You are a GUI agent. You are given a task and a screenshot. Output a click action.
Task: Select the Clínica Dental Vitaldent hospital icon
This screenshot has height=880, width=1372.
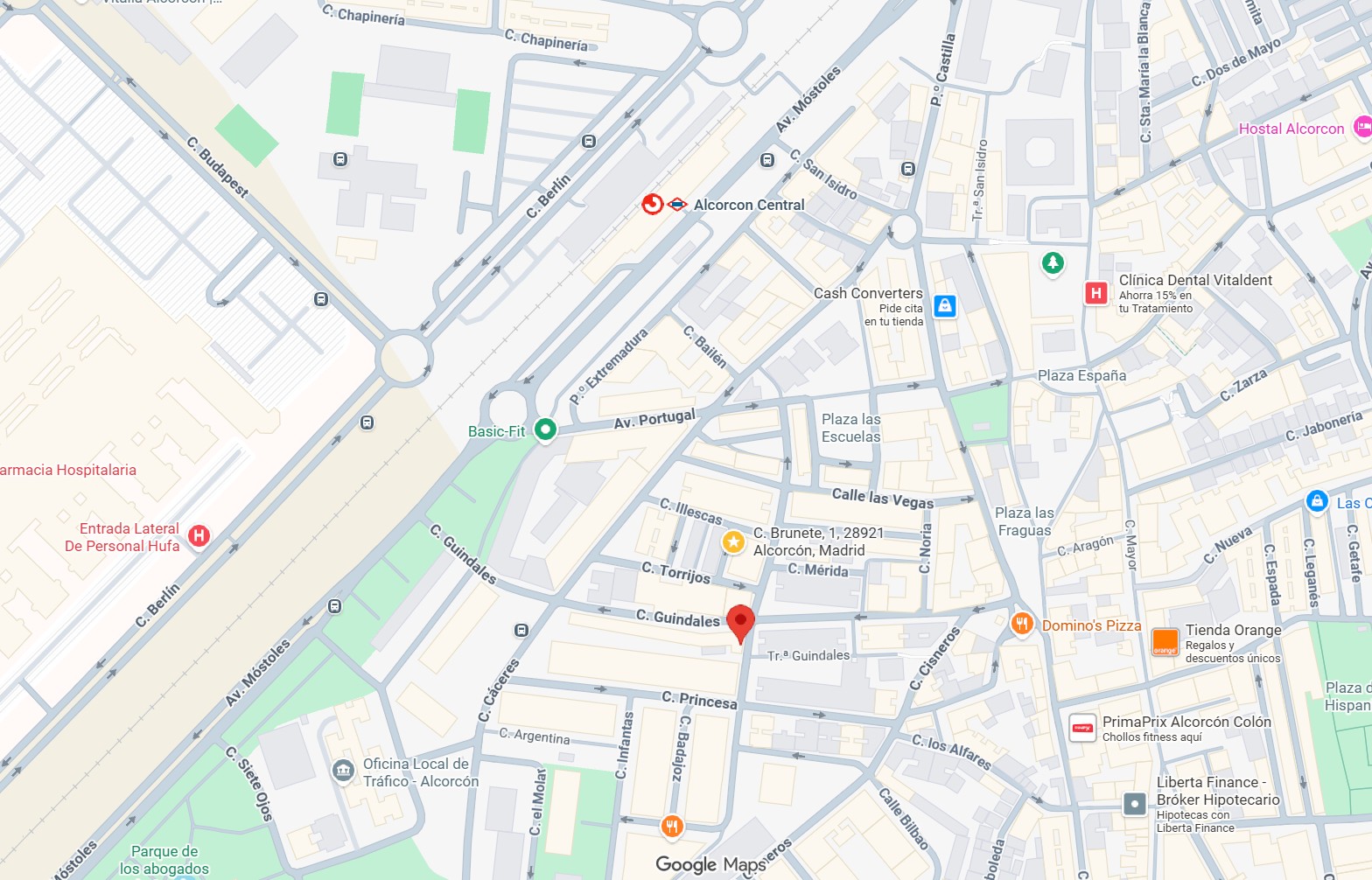[x=1095, y=293]
